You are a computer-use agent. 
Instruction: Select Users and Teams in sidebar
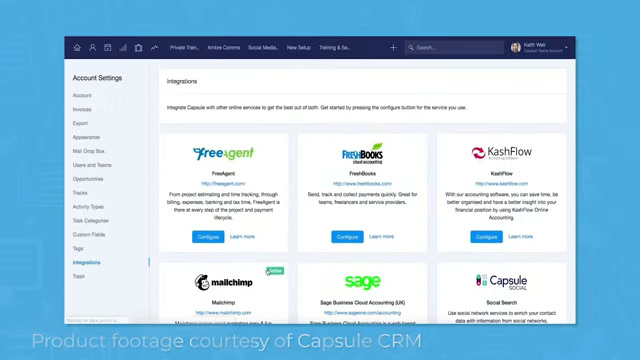click(92, 165)
